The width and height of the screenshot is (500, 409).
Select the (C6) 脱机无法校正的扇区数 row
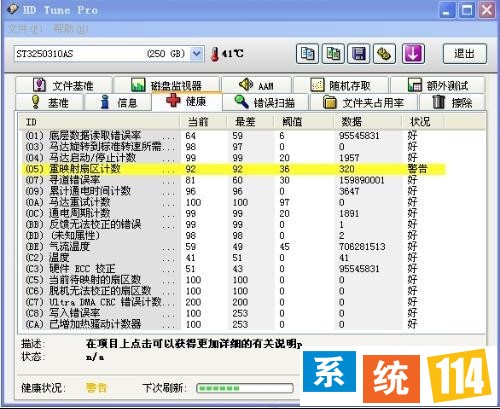tap(233, 291)
